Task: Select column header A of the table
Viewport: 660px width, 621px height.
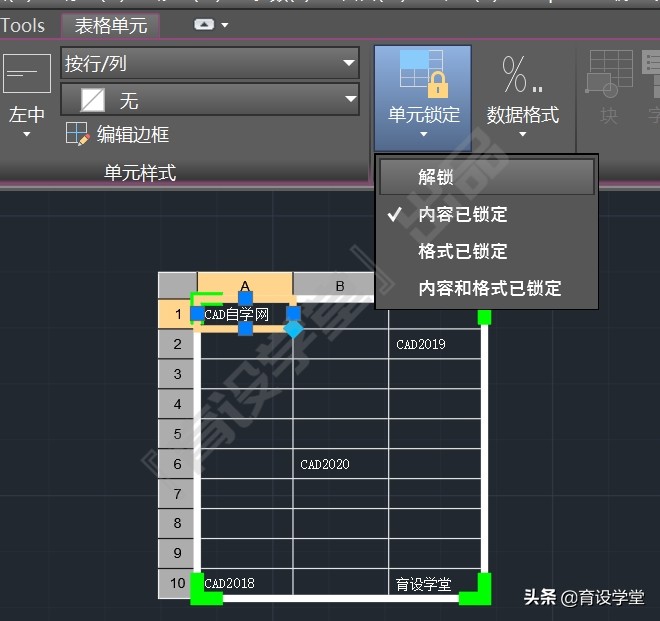Action: click(x=245, y=286)
